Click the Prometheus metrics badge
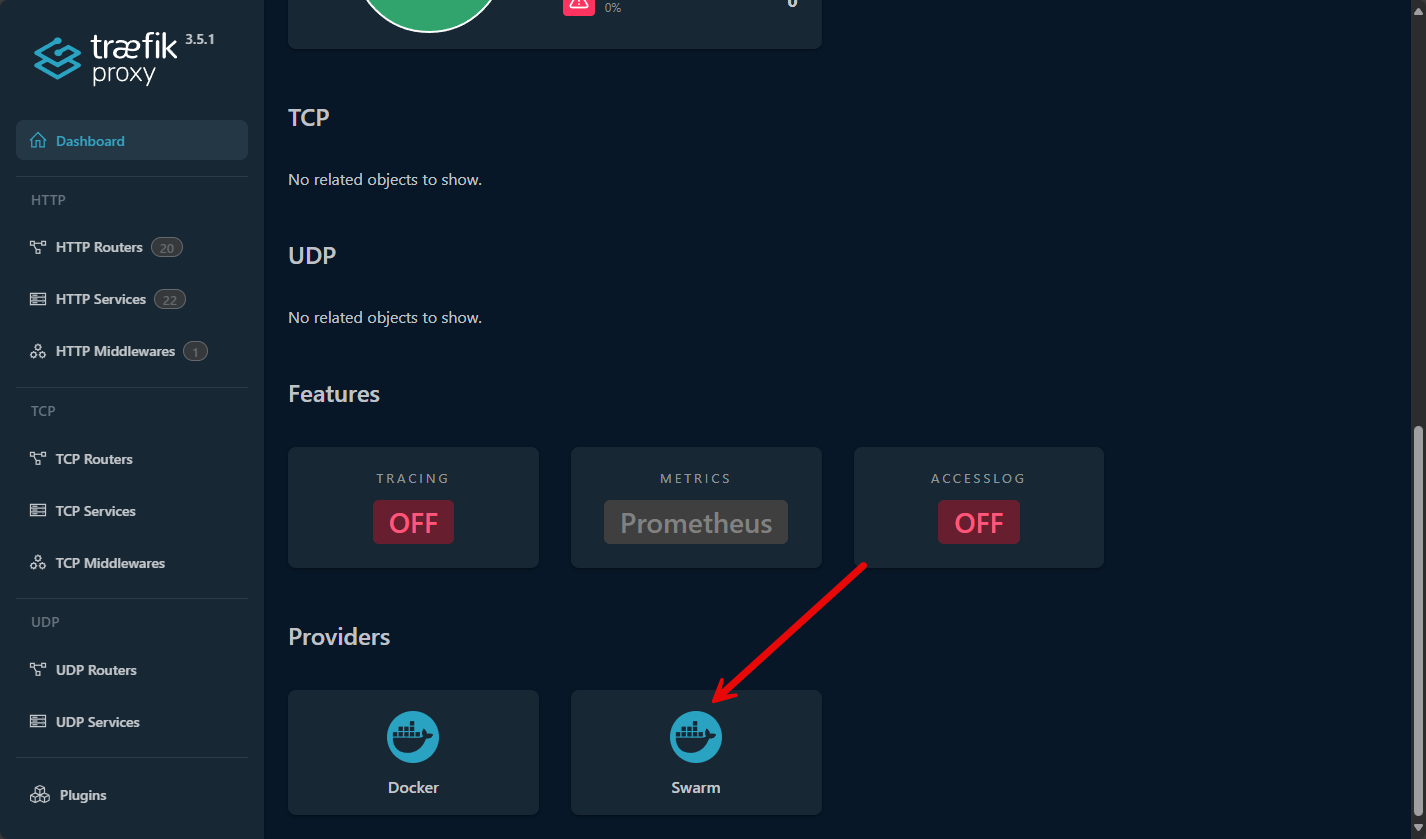This screenshot has height=839, width=1426. tap(696, 522)
